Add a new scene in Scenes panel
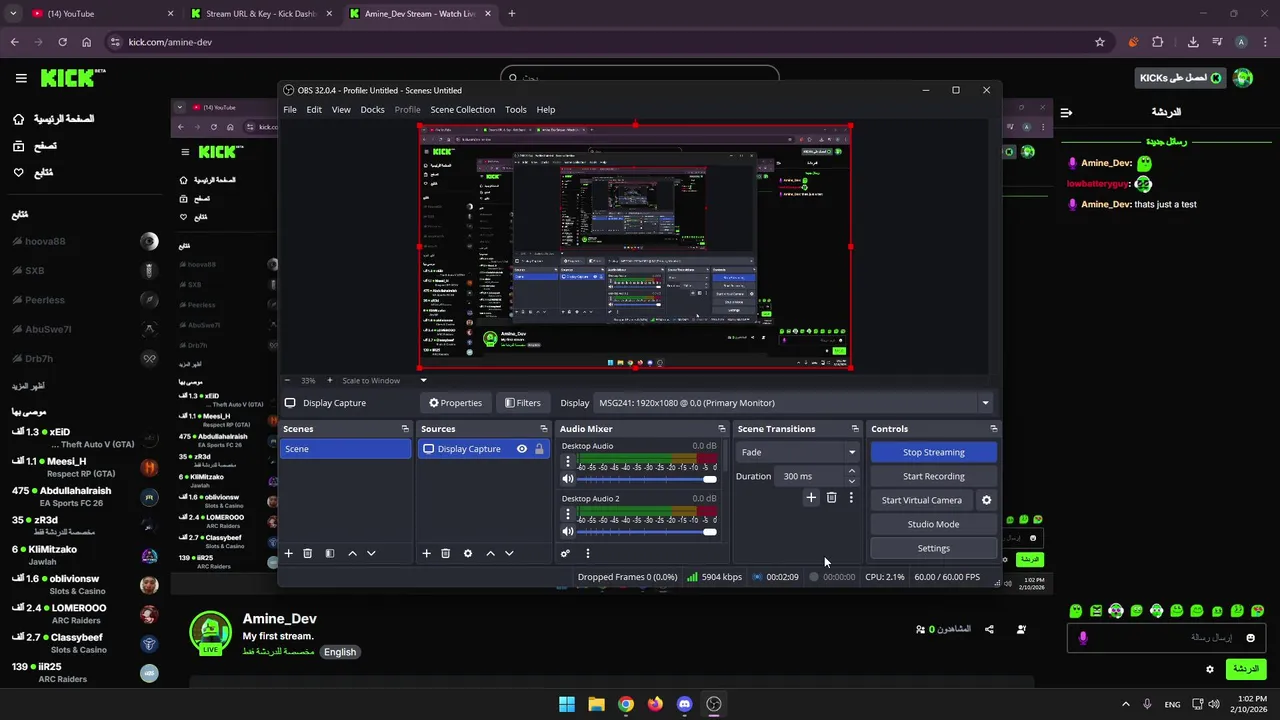This screenshot has width=1280, height=720. tap(289, 553)
